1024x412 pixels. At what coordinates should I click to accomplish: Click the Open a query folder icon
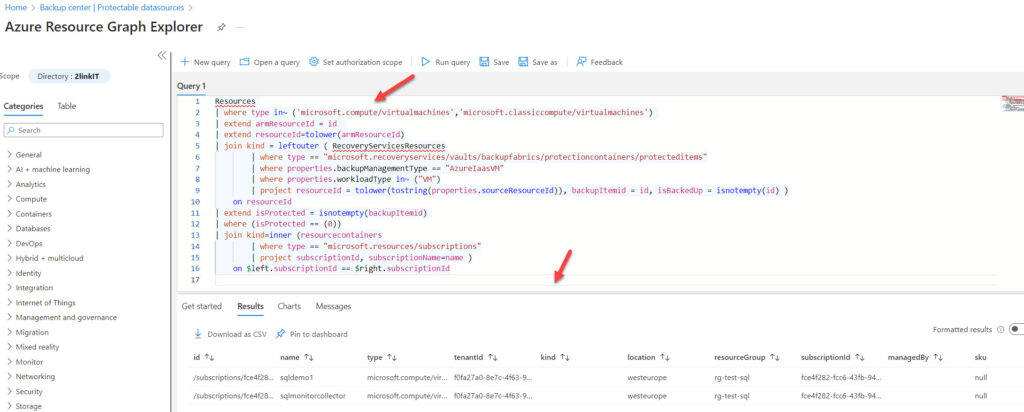pyautogui.click(x=245, y=62)
